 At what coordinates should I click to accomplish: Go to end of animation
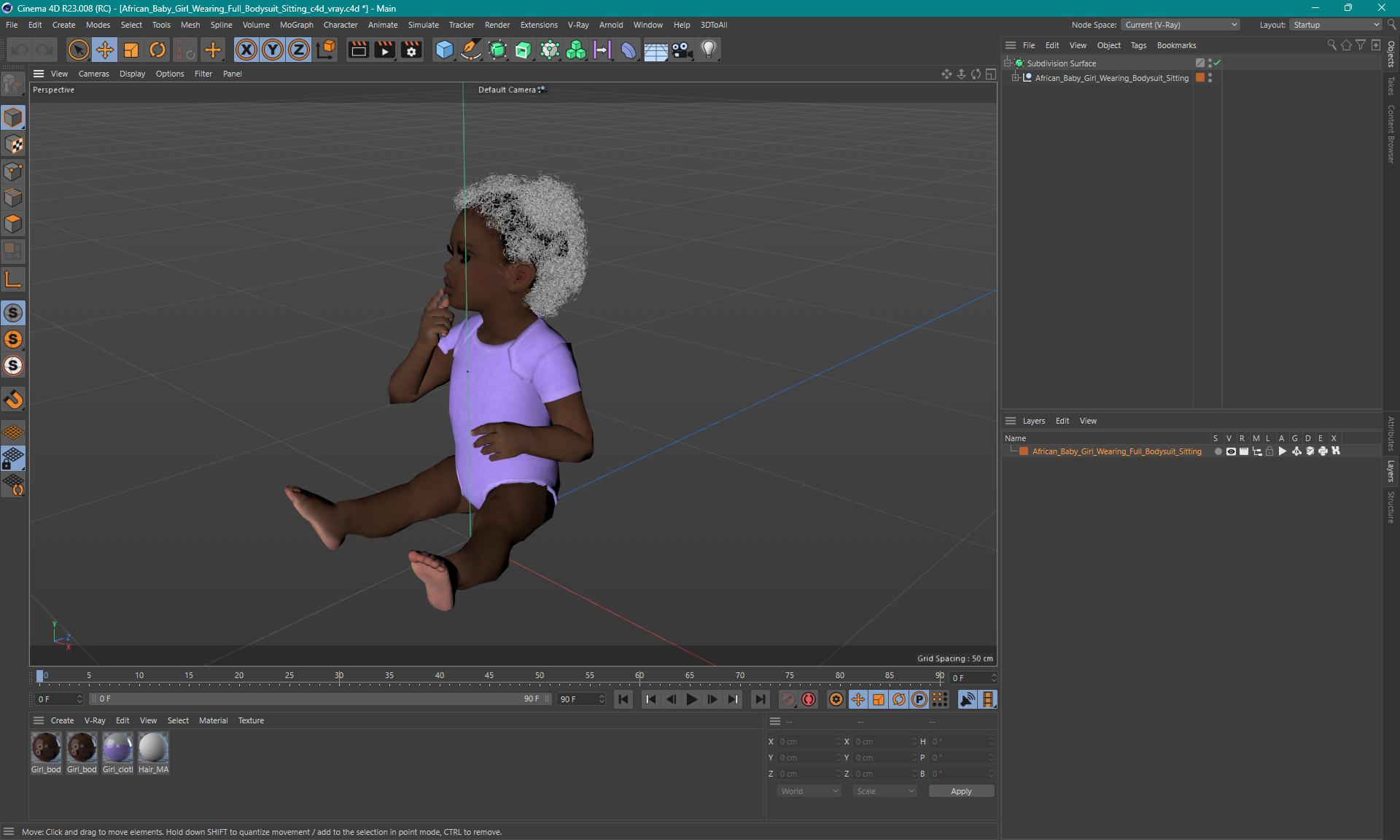click(761, 699)
